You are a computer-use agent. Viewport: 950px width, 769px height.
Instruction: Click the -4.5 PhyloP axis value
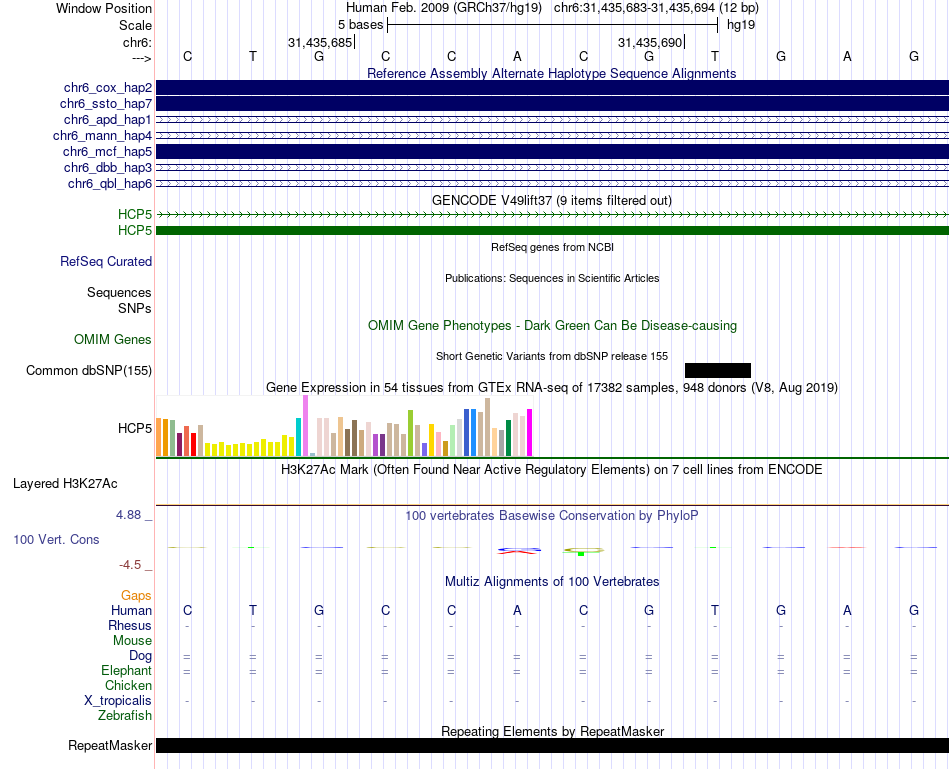(130, 565)
